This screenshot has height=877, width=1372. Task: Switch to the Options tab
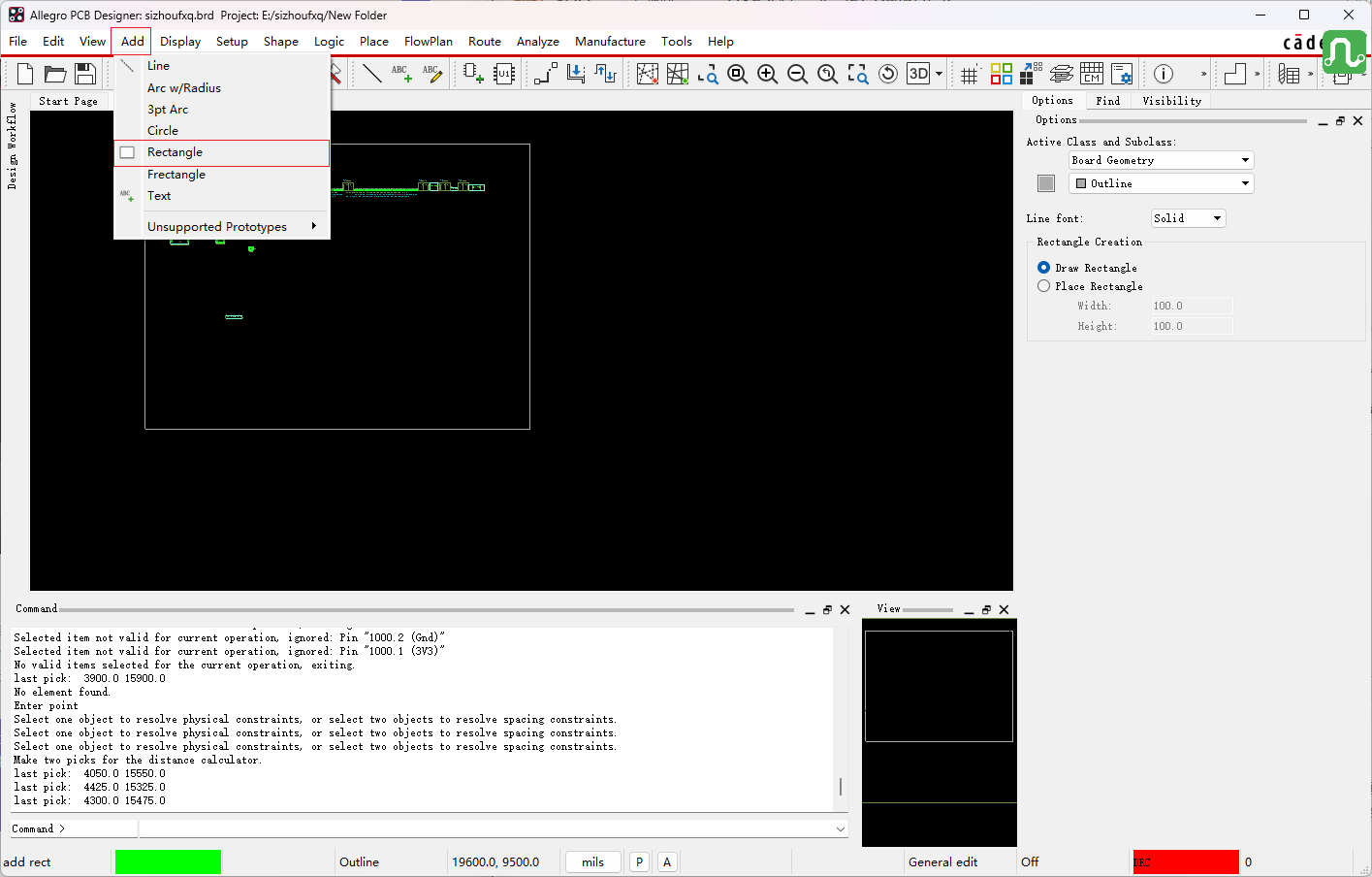1052,101
